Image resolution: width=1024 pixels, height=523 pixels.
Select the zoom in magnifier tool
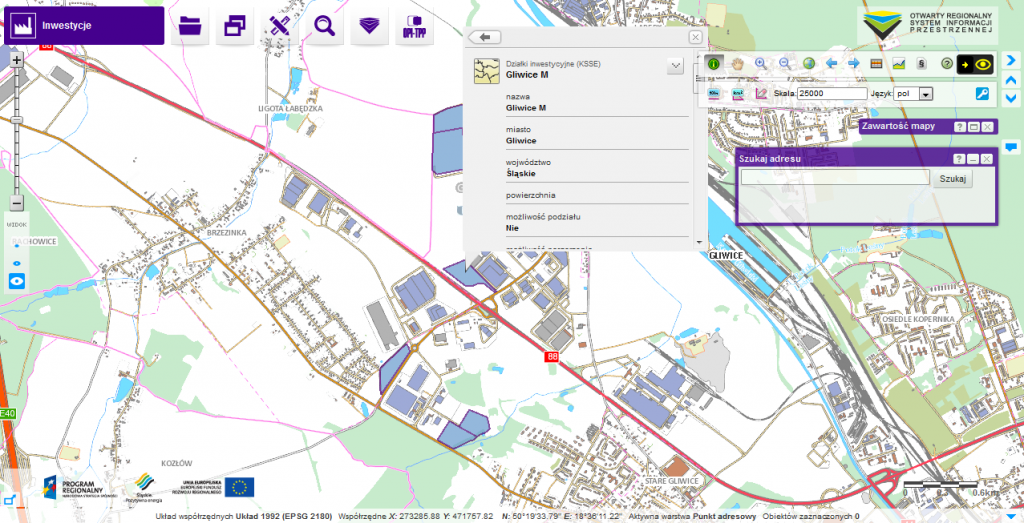(x=761, y=64)
